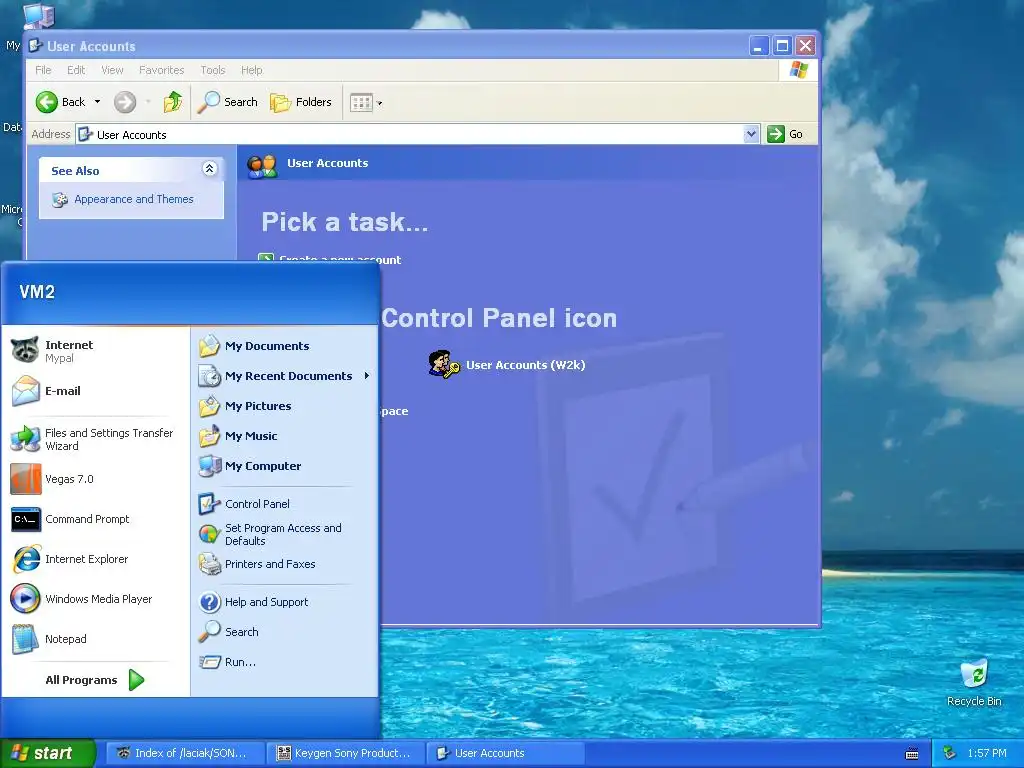
Task: Click the taskbar clock showing 1:57 PM
Action: (x=987, y=754)
